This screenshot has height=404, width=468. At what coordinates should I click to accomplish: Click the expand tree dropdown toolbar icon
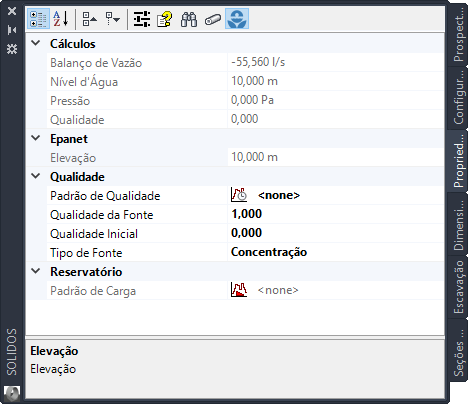click(113, 19)
